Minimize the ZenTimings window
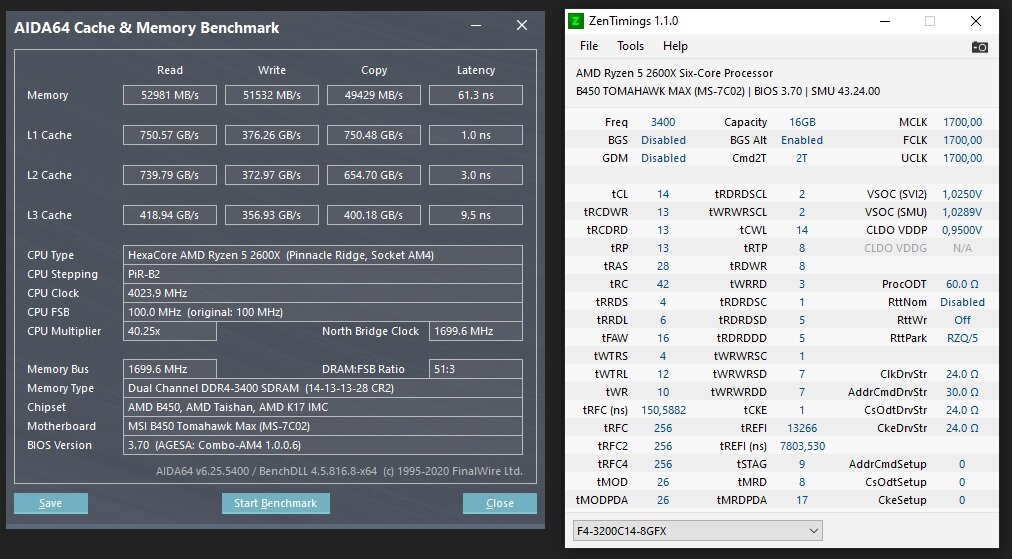This screenshot has height=559, width=1012. click(x=885, y=21)
